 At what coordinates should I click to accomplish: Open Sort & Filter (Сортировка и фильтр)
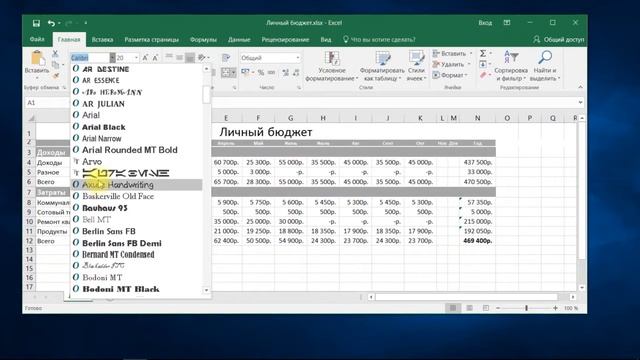point(511,66)
